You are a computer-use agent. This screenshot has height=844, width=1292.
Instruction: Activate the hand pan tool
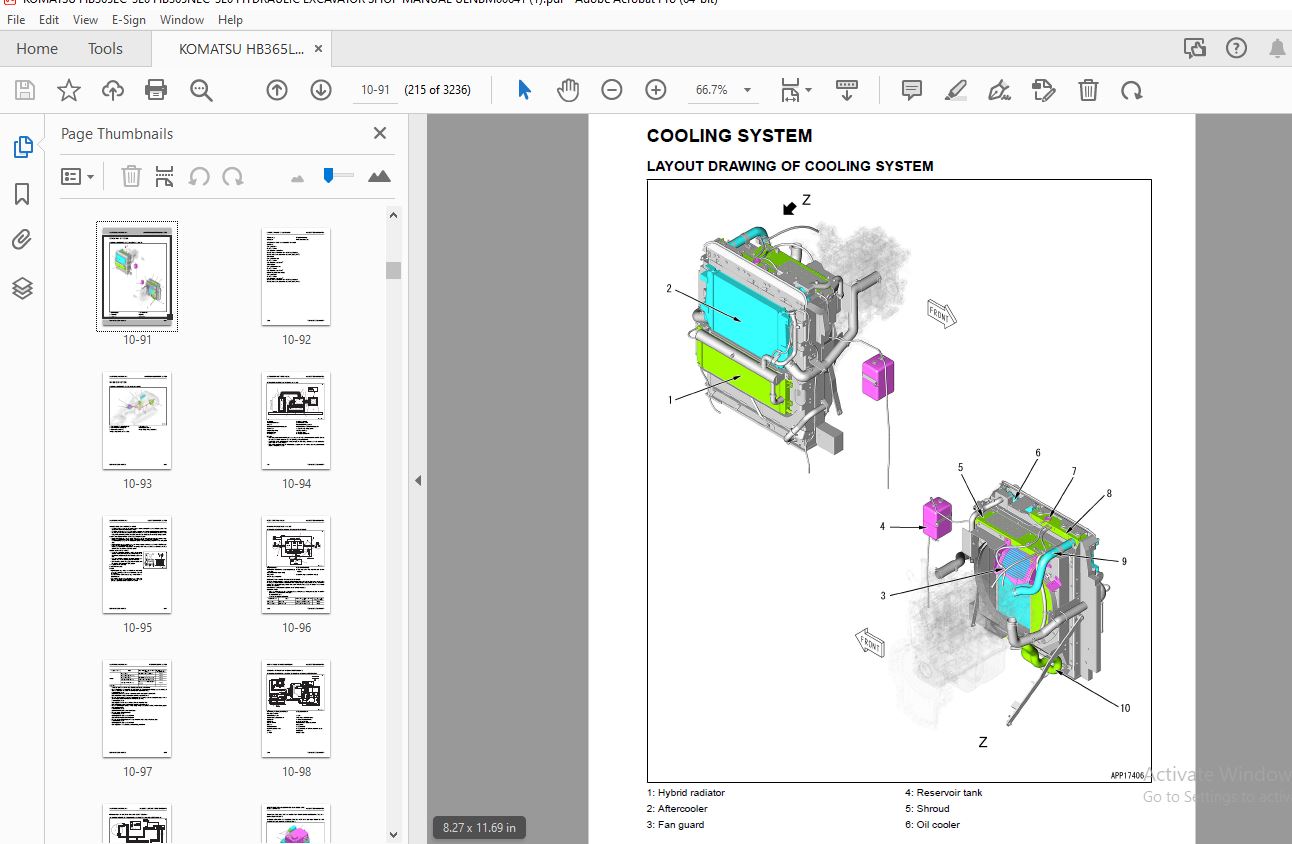(x=568, y=90)
